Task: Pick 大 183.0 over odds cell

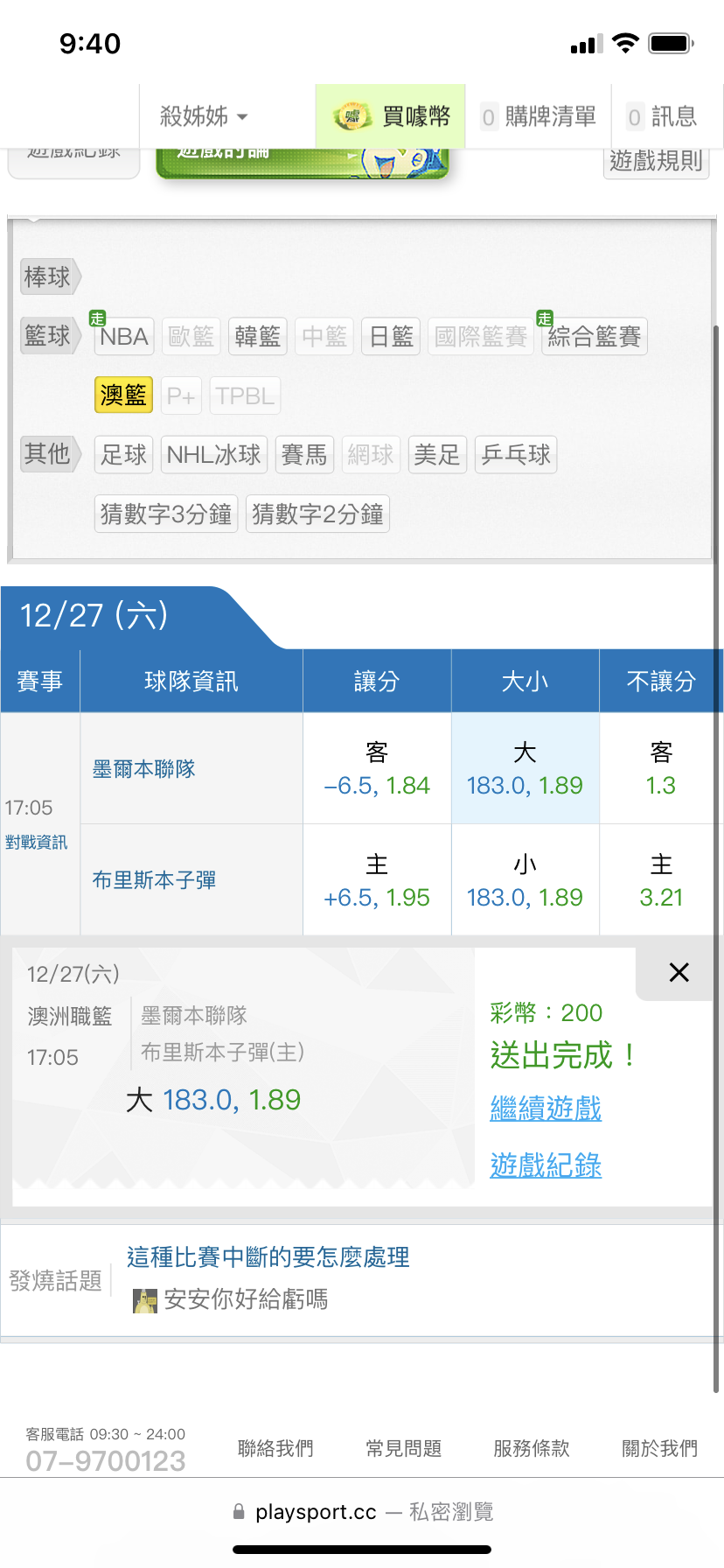Action: coord(525,769)
